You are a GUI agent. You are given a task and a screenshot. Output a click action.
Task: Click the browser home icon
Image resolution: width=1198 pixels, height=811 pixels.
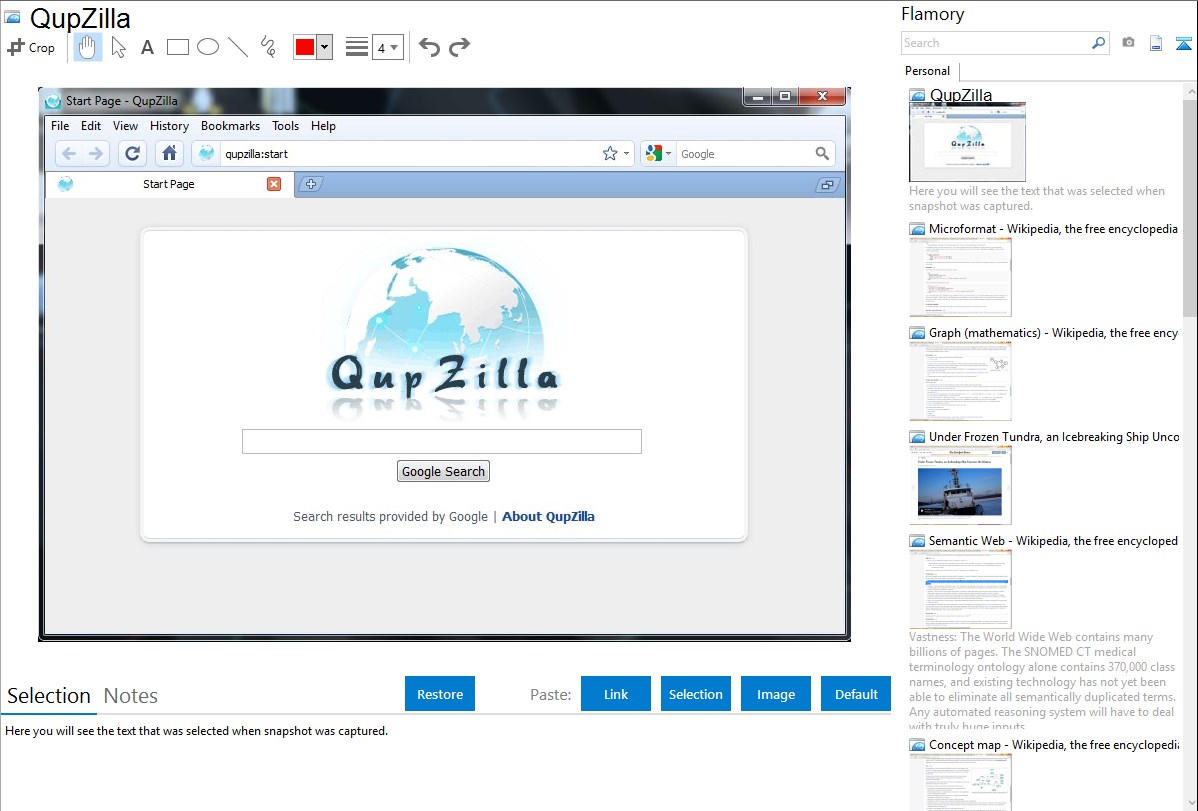[170, 154]
